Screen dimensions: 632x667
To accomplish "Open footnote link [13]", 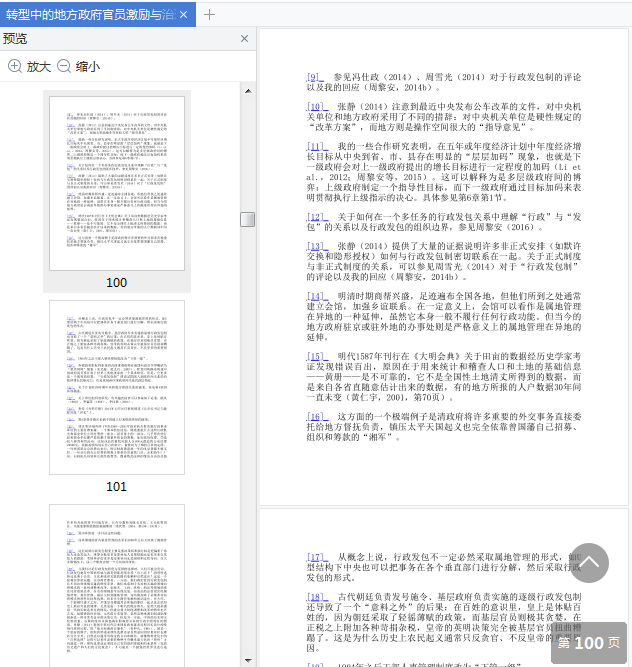I will 317,246.
